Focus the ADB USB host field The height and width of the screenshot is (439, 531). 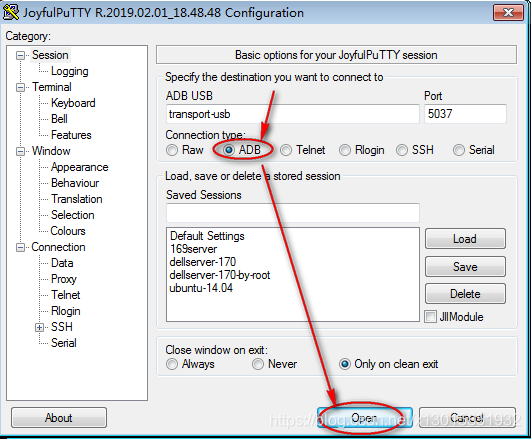coord(293,114)
